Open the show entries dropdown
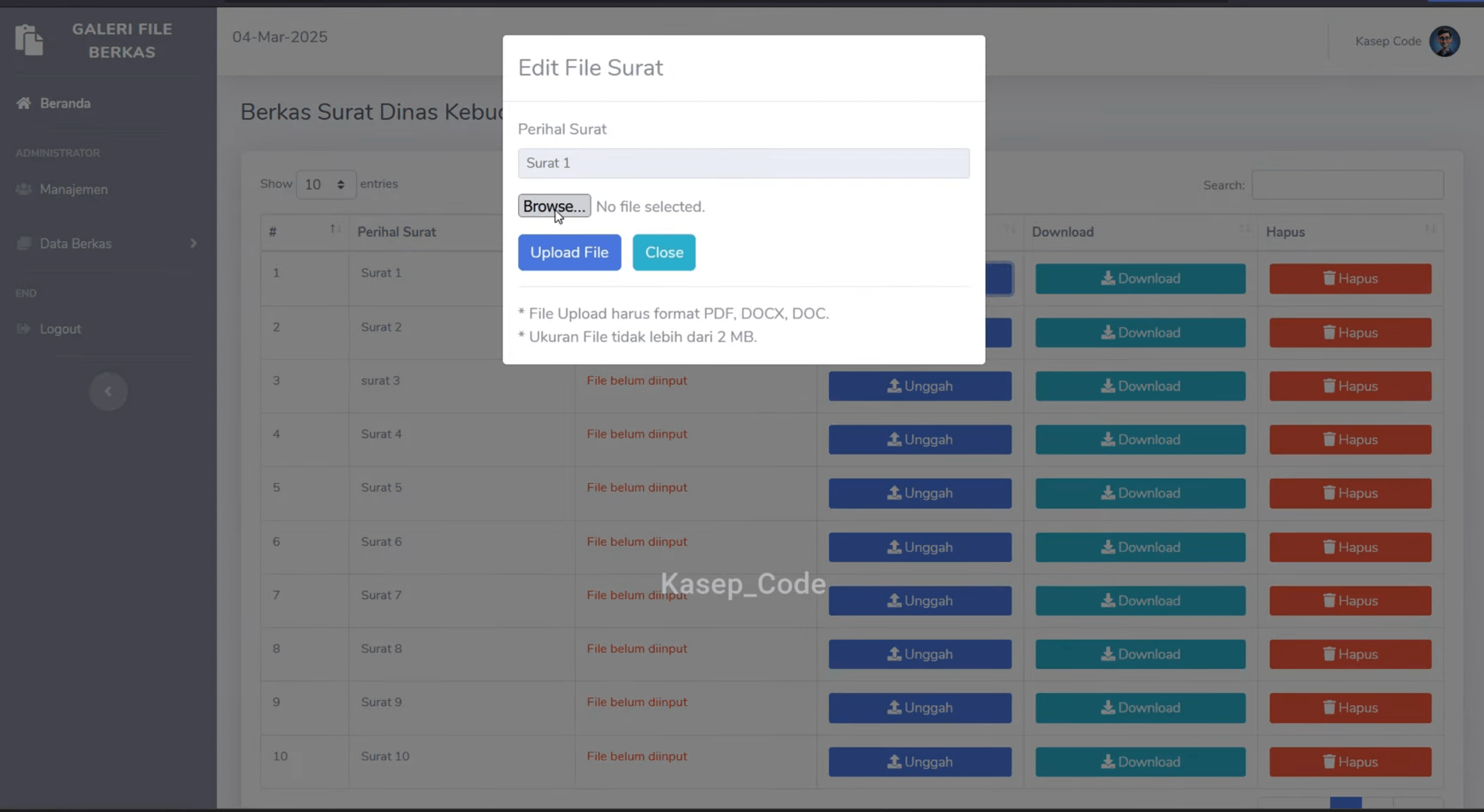 coord(326,185)
